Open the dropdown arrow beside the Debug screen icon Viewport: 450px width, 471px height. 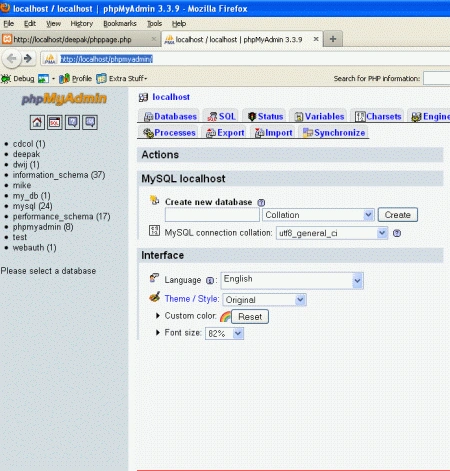pos(53,79)
